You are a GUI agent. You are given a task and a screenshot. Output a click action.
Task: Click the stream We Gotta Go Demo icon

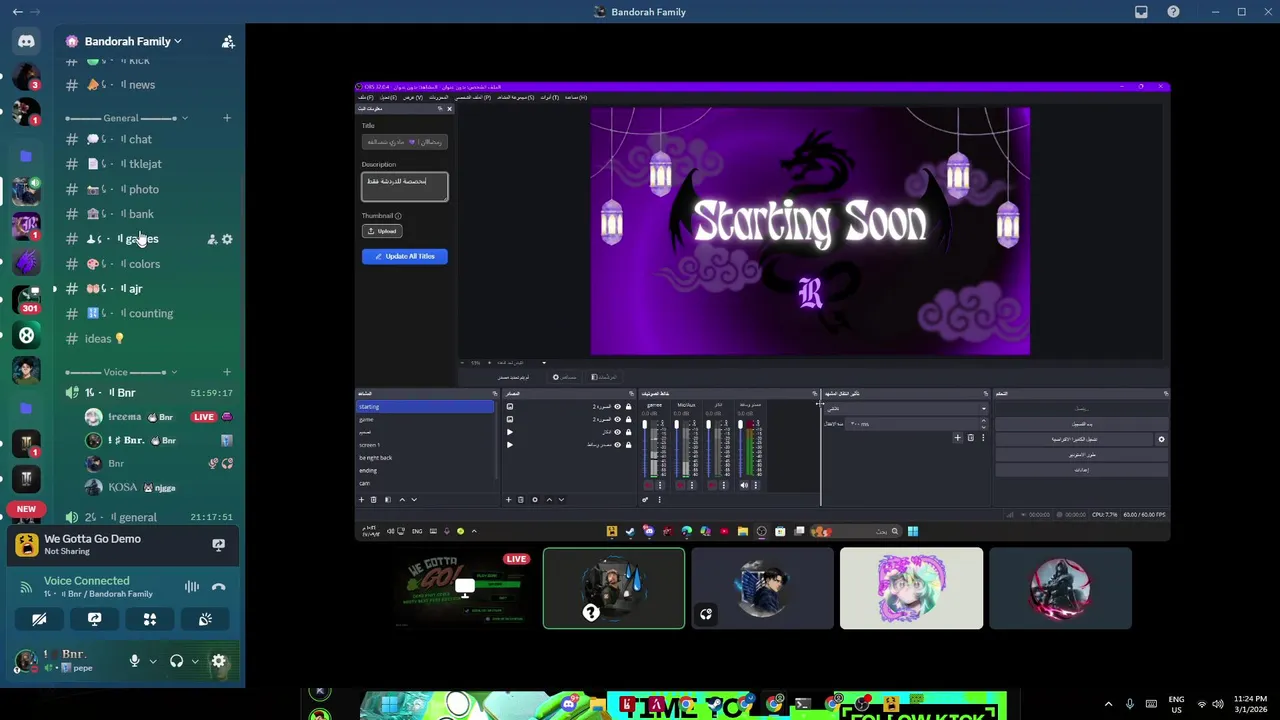(218, 545)
